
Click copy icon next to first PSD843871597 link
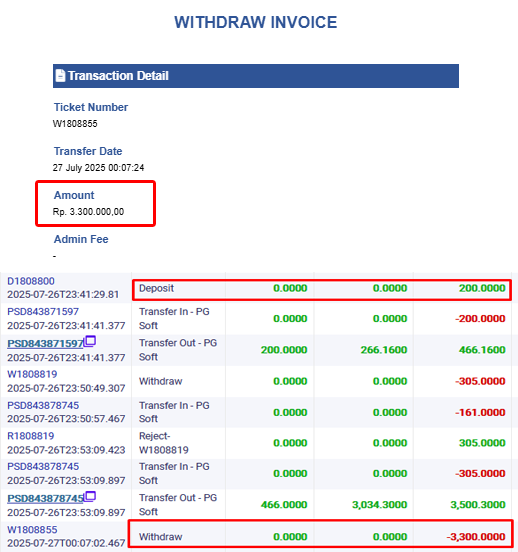(x=90, y=341)
